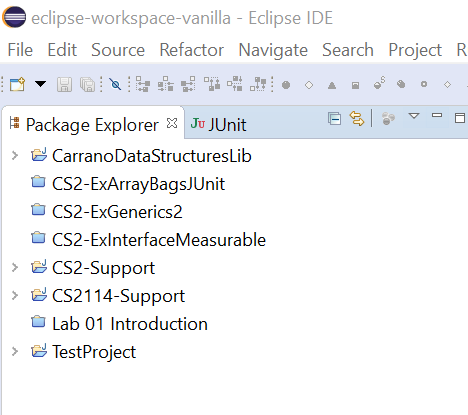Open the dropdown arrow beside the New icon
The image size is (468, 415).
41,84
